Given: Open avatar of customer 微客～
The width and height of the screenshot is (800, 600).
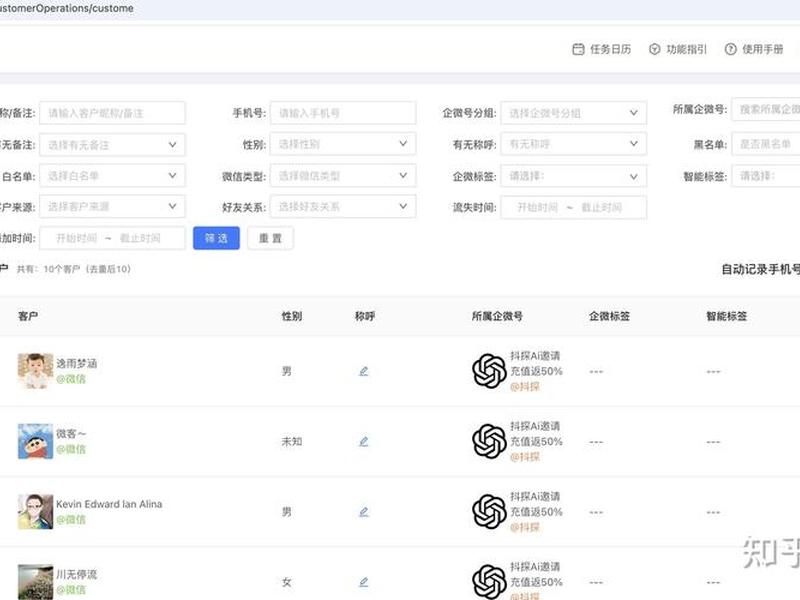Looking at the screenshot, I should 35,441.
